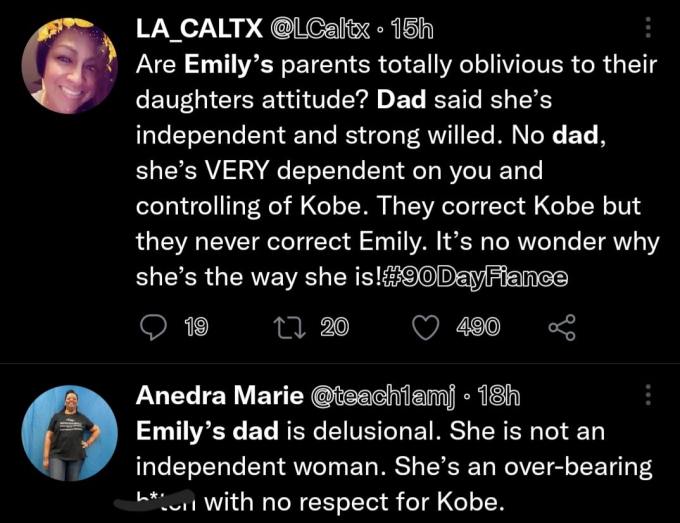Share LA_CALTX's tweet via share icon
Screen dimensions: 680x523
tap(563, 327)
